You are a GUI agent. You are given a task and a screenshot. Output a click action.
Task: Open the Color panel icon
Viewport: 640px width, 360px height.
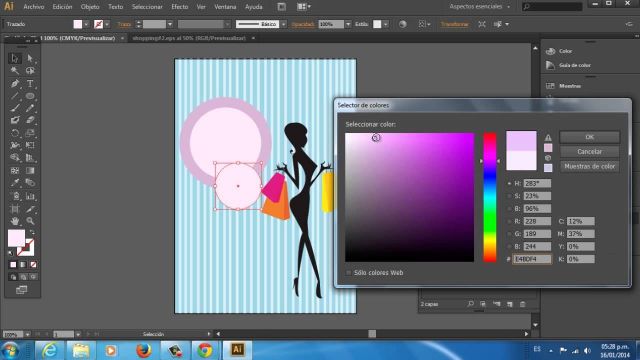tap(550, 51)
